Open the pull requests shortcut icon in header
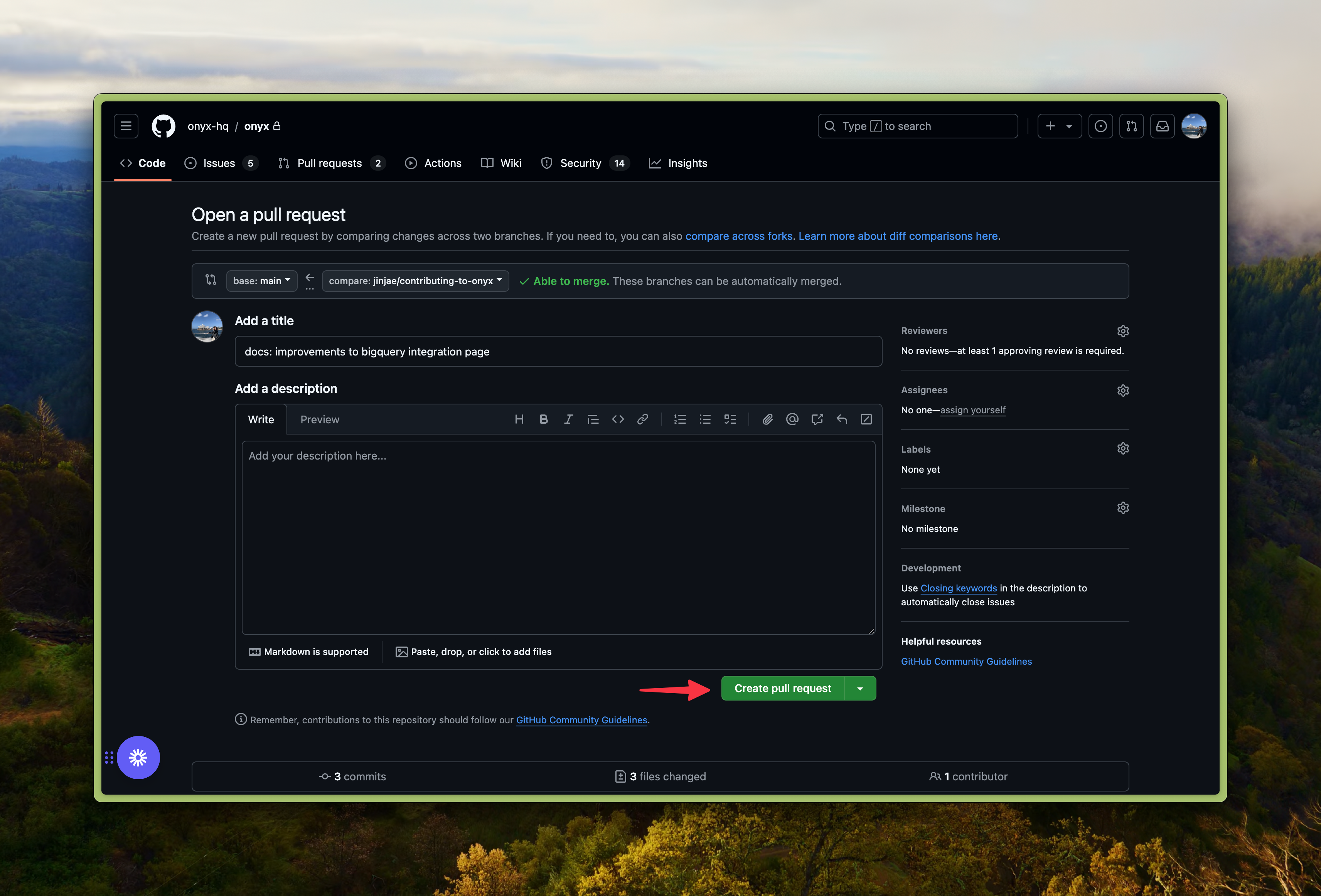This screenshot has width=1321, height=896. pos(1131,126)
